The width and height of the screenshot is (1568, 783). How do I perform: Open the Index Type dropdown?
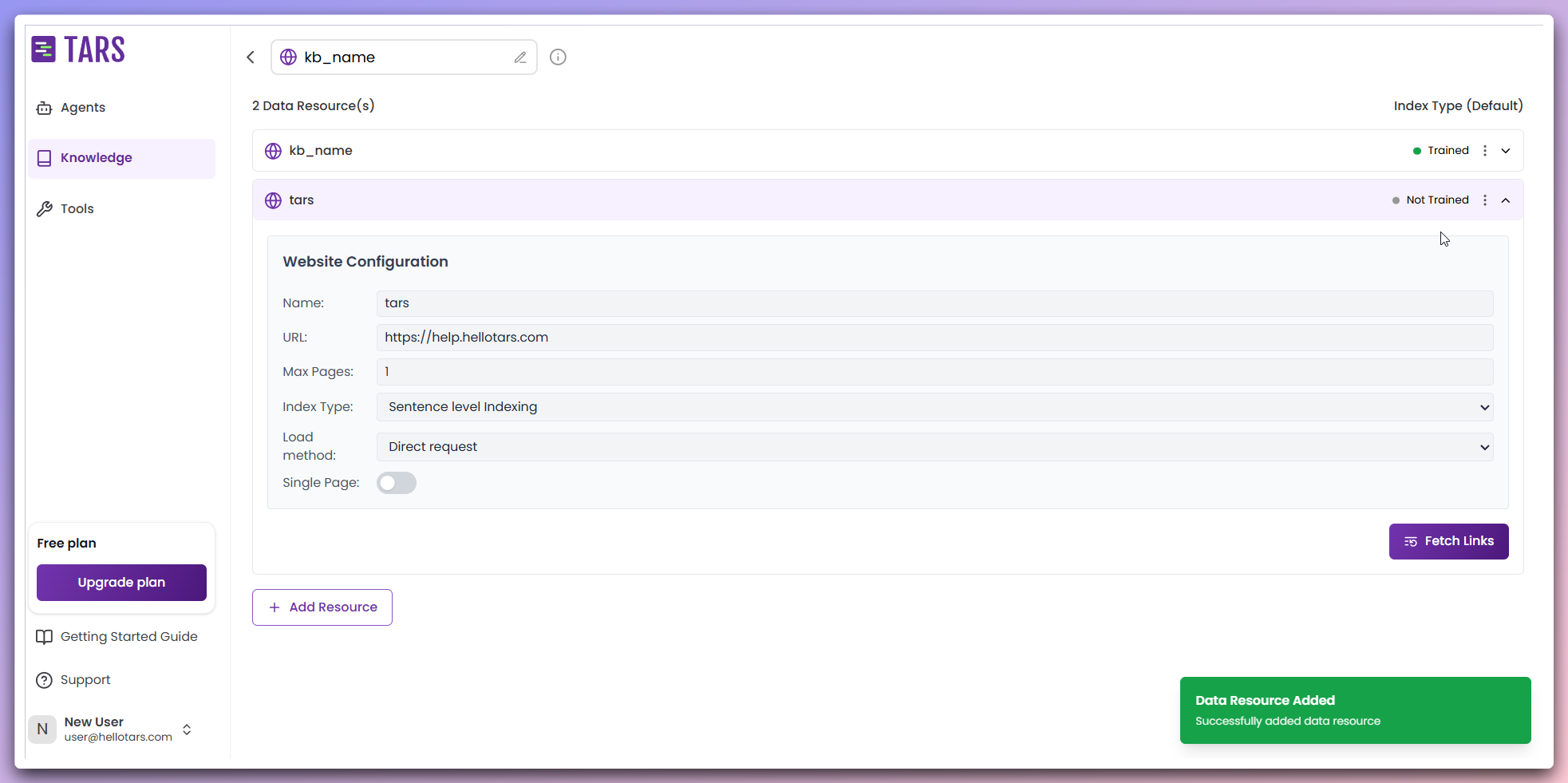tap(934, 407)
